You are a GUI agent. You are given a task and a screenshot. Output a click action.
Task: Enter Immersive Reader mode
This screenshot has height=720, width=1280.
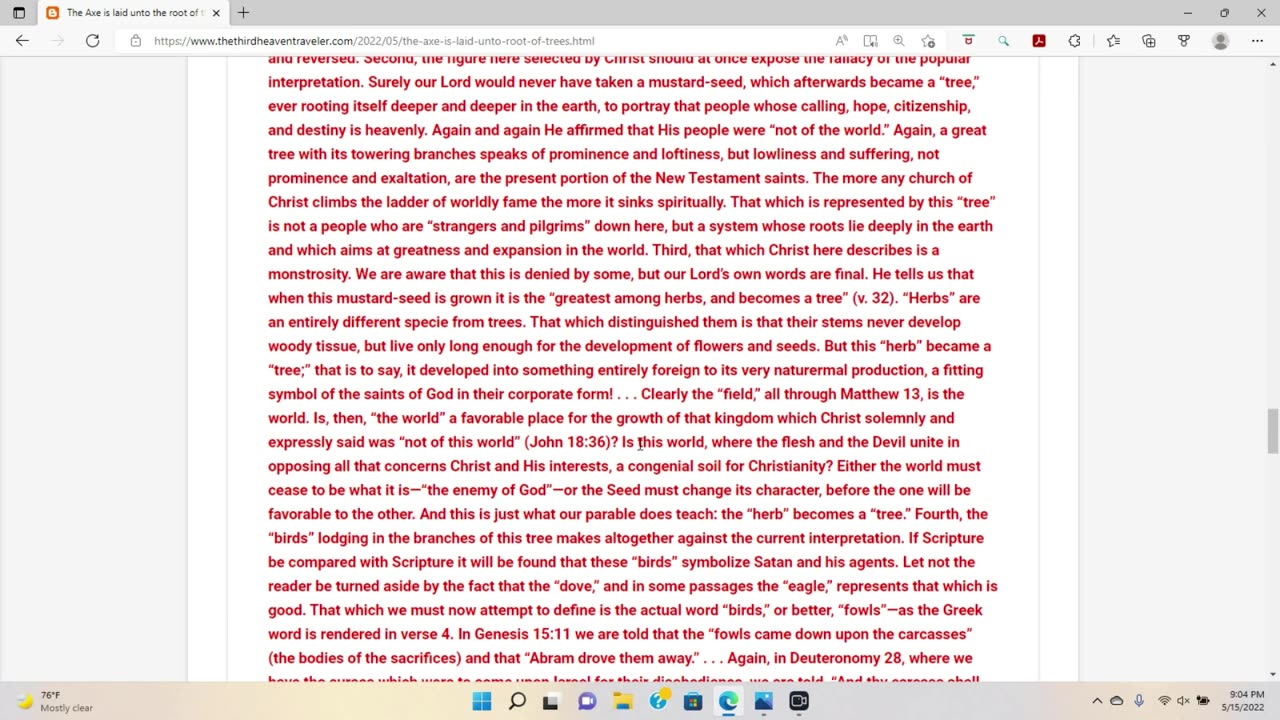click(870, 41)
